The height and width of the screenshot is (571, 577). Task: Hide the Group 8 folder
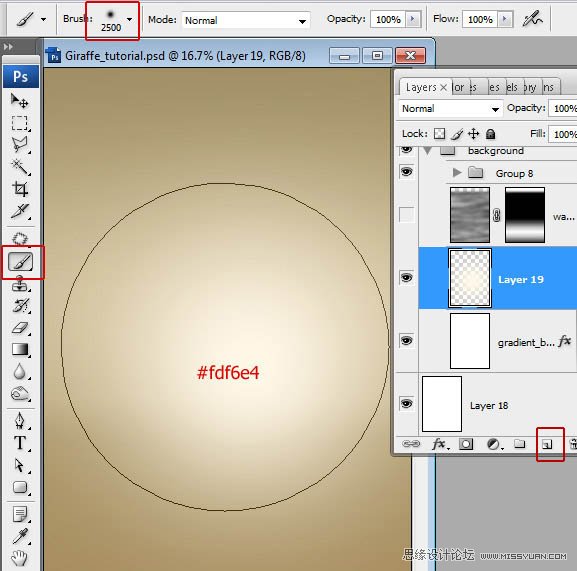coord(406,172)
